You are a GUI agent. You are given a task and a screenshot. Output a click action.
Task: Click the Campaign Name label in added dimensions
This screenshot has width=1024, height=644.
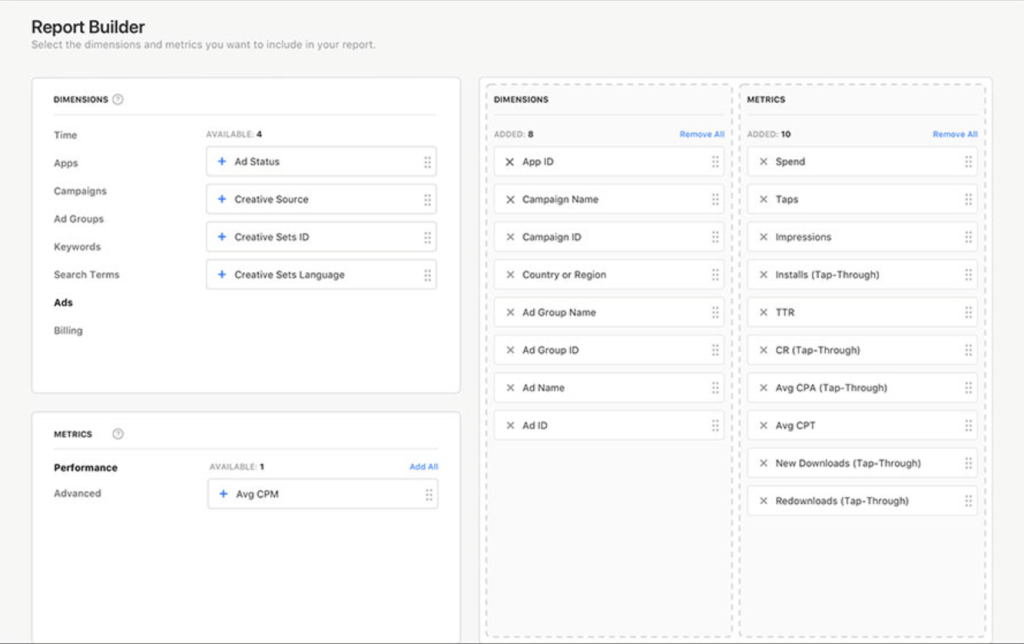click(x=560, y=199)
